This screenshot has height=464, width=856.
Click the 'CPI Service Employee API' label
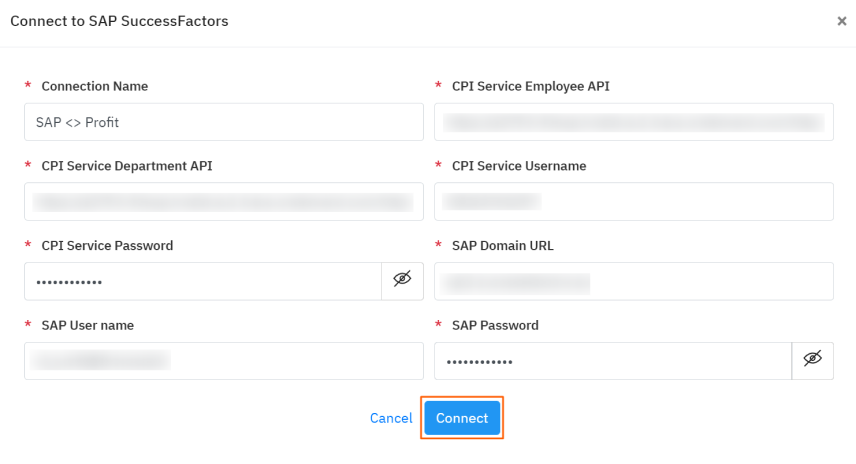(x=531, y=86)
